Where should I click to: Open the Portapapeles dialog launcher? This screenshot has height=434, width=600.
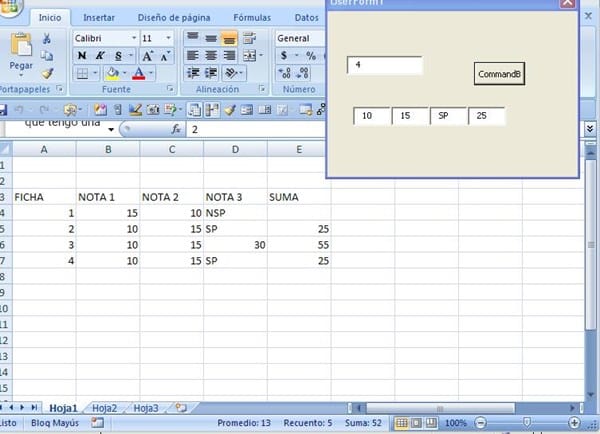pyautogui.click(x=59, y=89)
